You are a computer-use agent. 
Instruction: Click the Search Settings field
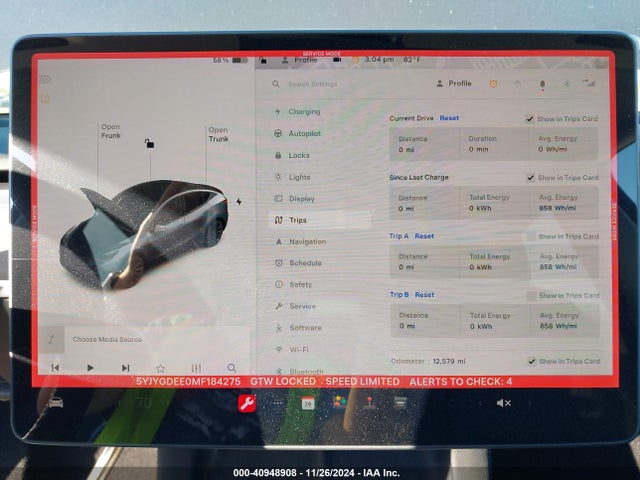(313, 84)
